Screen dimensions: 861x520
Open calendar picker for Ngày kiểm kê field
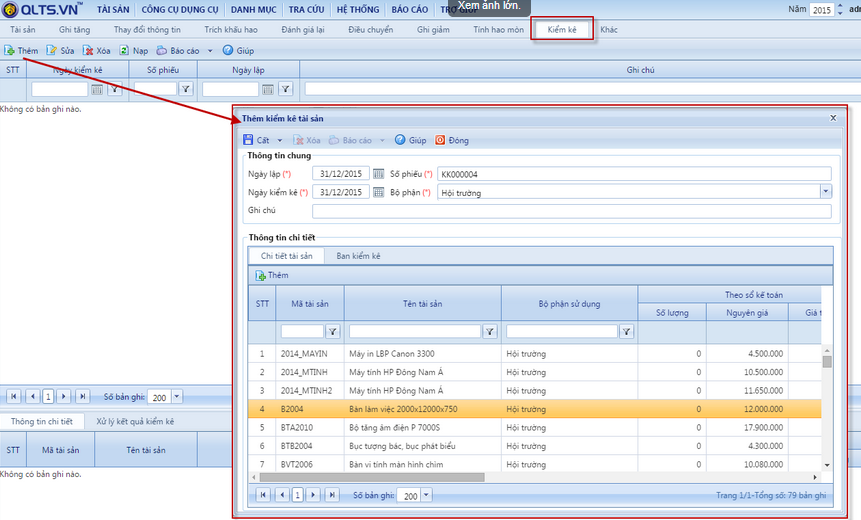tap(378, 193)
